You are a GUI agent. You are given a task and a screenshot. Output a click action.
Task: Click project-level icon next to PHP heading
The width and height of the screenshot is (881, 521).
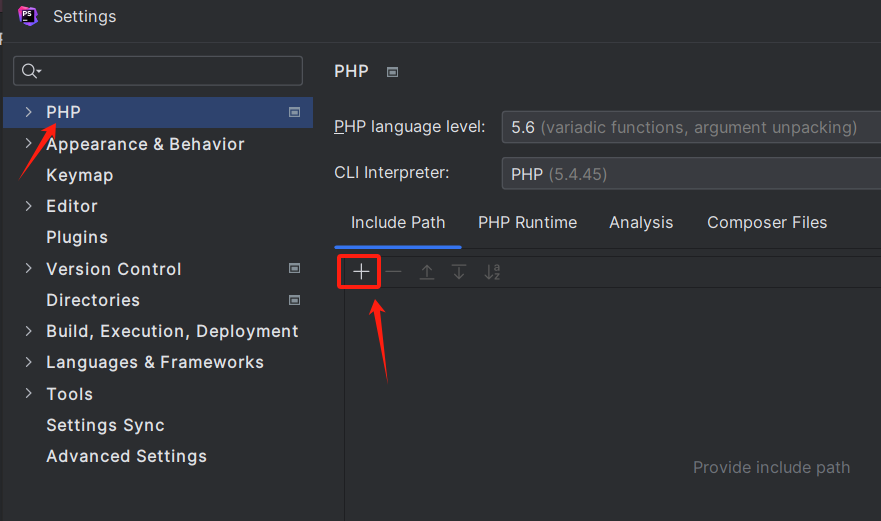(392, 72)
